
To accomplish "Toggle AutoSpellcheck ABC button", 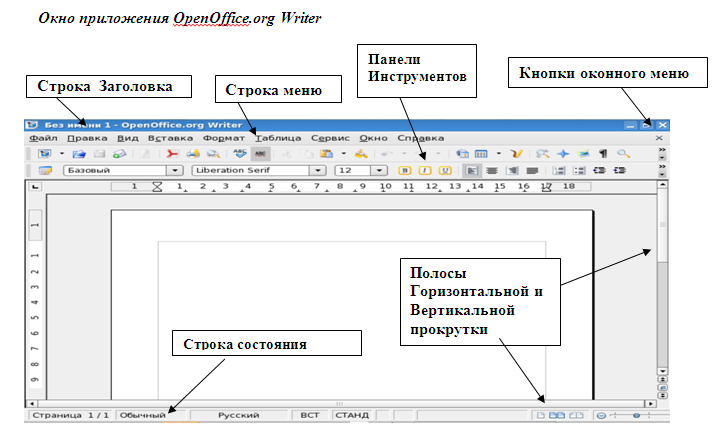I will coord(260,154).
